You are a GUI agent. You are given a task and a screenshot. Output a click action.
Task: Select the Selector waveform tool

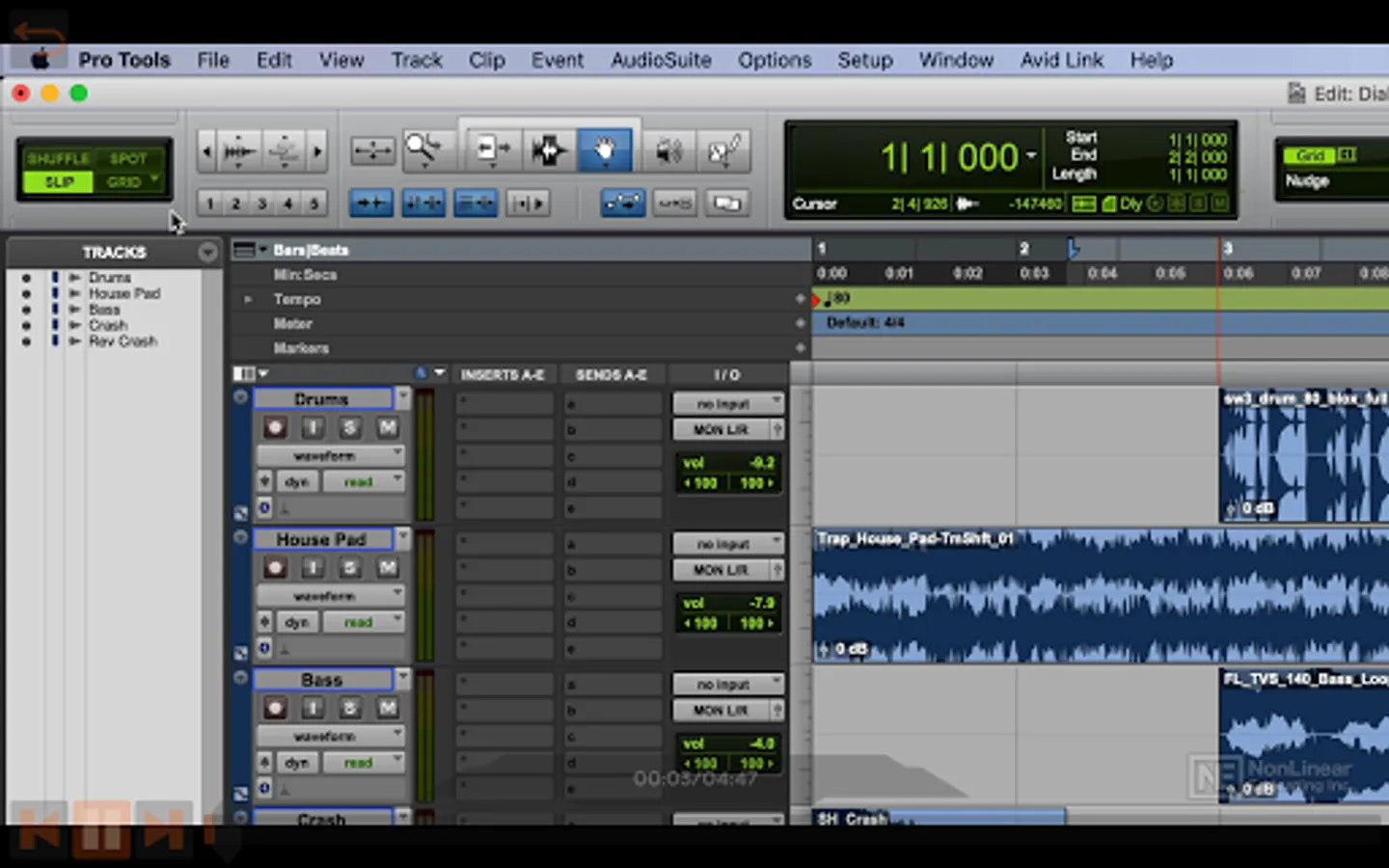pos(549,150)
